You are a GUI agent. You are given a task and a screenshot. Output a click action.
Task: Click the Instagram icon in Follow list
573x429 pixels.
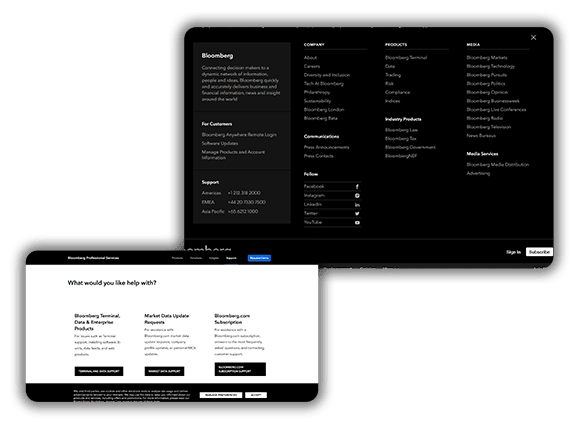tap(357, 195)
